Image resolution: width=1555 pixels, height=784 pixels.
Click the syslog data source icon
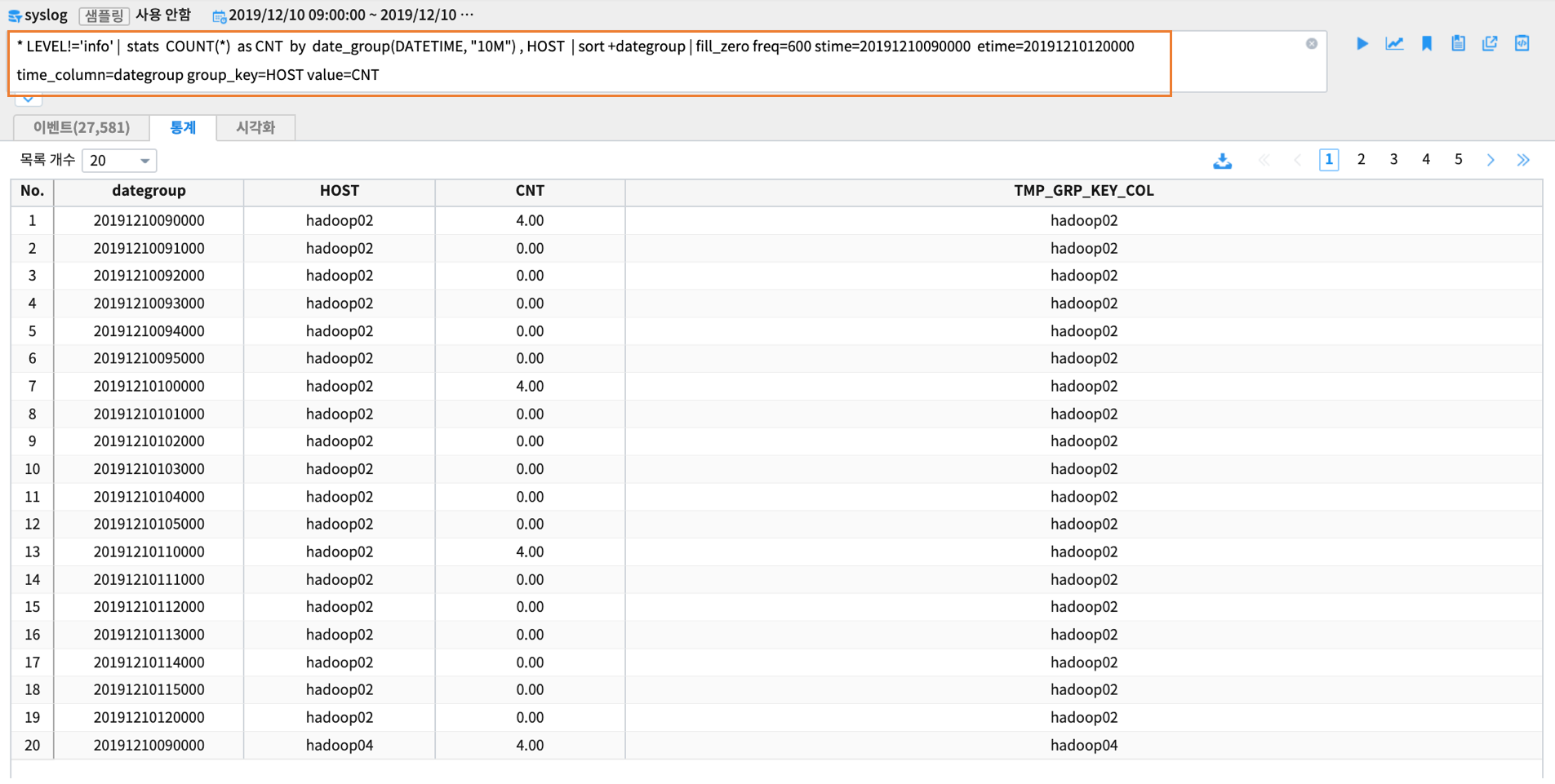coord(15,16)
